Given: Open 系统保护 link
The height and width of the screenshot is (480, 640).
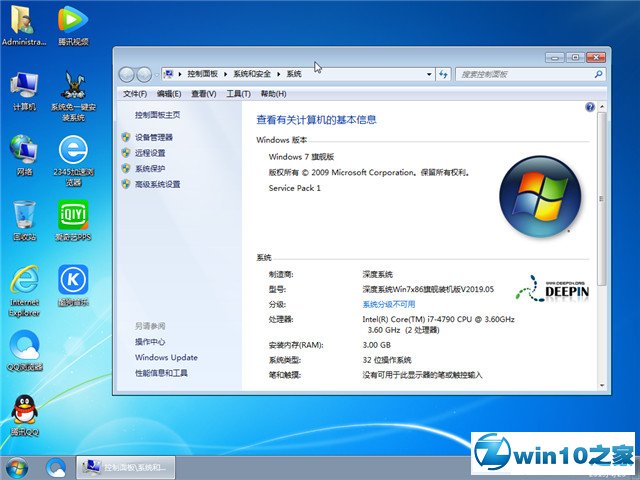Looking at the screenshot, I should click(x=150, y=169).
